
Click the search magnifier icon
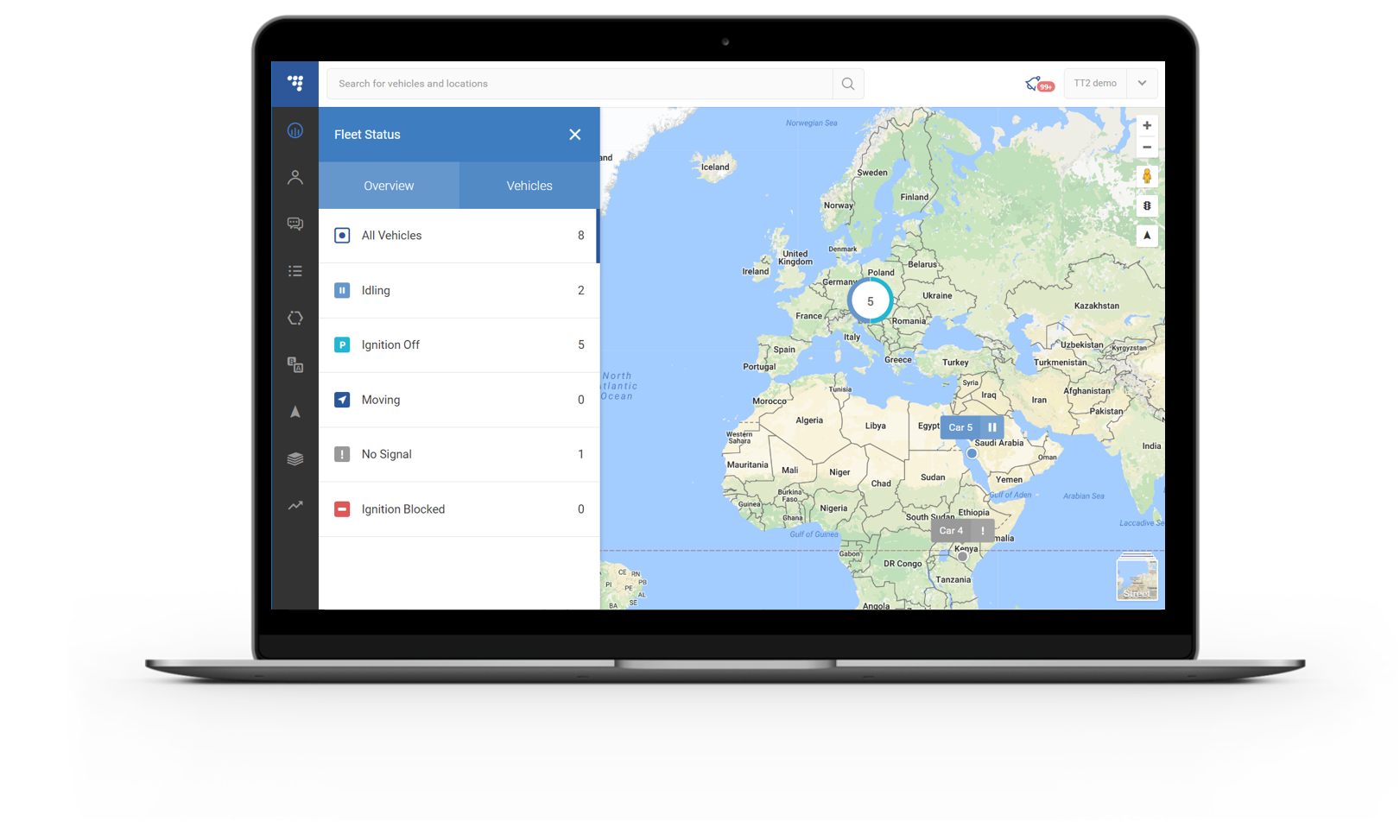(x=848, y=84)
